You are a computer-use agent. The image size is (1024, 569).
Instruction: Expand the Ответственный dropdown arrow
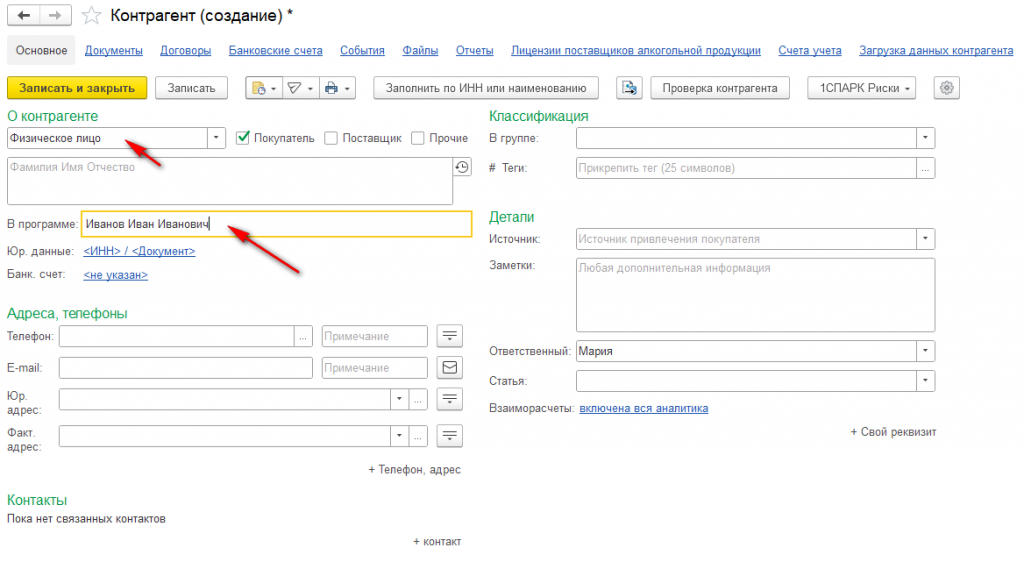pos(925,351)
